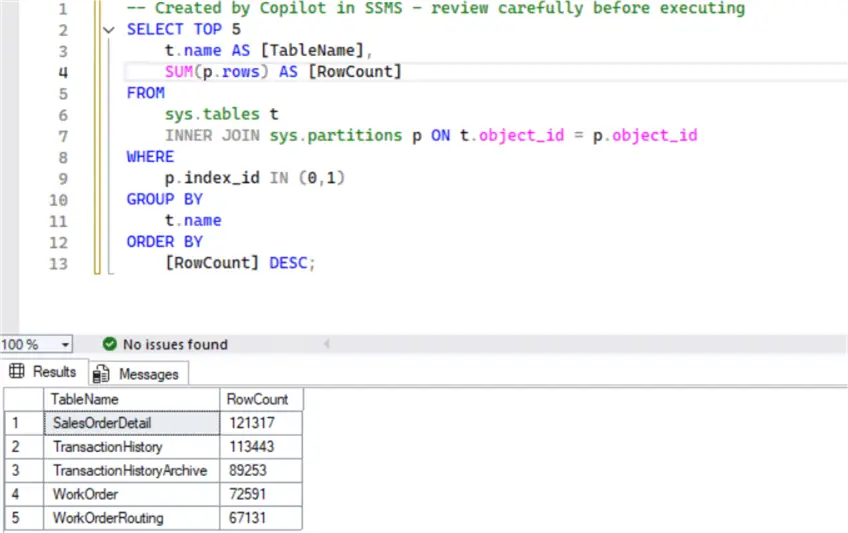Screen dimensions: 848x533
Task: Click the No issues found status text
Action: 175,344
